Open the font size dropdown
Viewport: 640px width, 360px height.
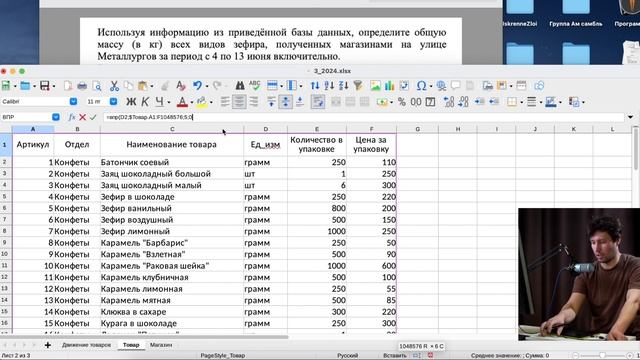(113, 101)
